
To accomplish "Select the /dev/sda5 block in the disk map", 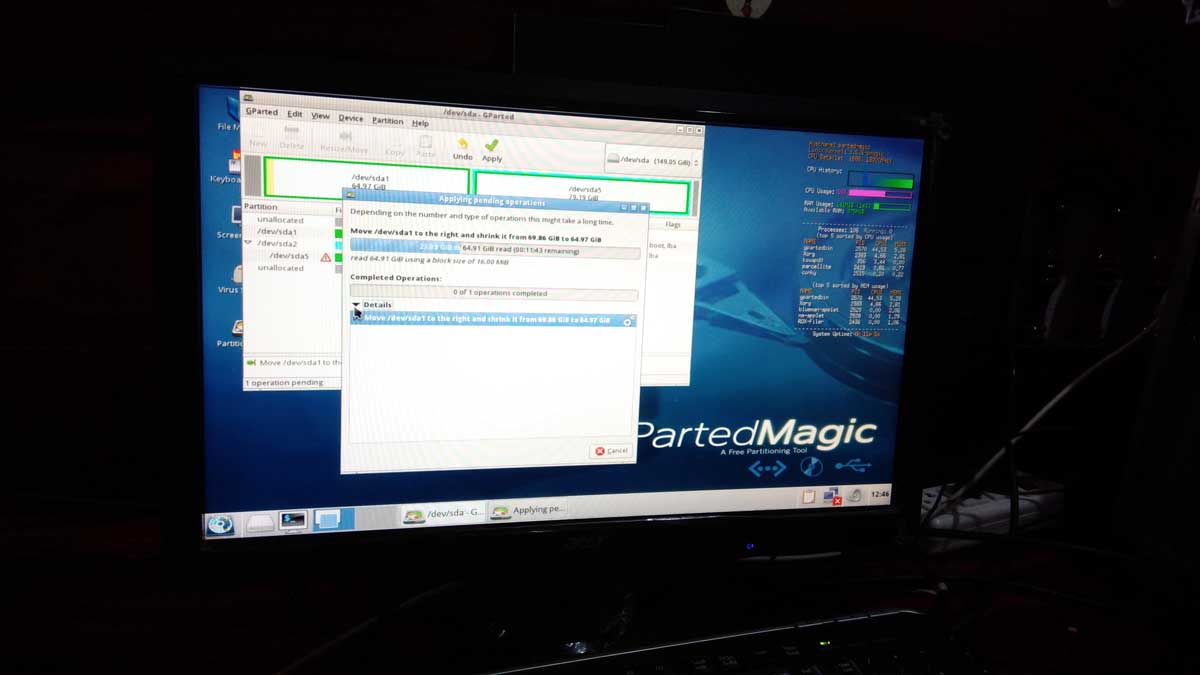I will (x=582, y=193).
